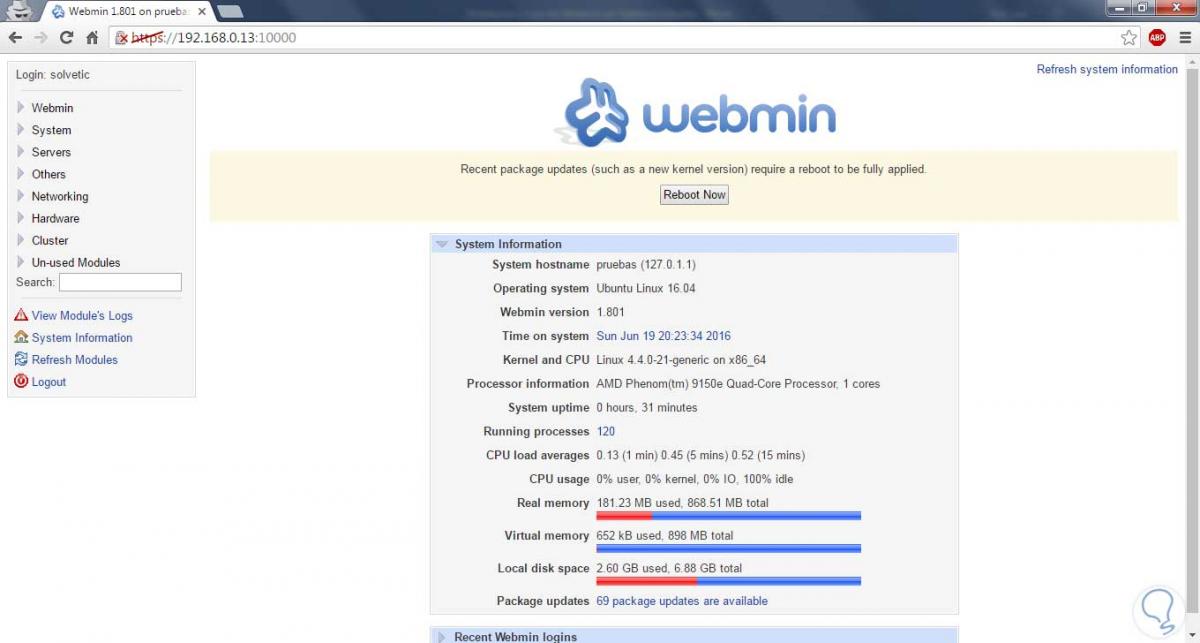This screenshot has height=643, width=1200.
Task: Click the View Module's Logs warning icon
Action: (21, 315)
